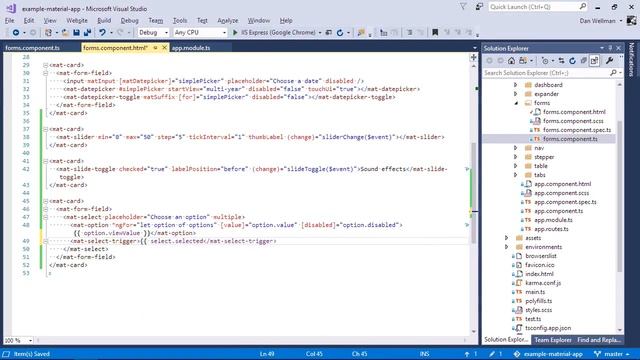Image resolution: width=640 pixels, height=360 pixels.
Task: Click the browser refresh icon in the main toolbar
Action: pos(340,33)
